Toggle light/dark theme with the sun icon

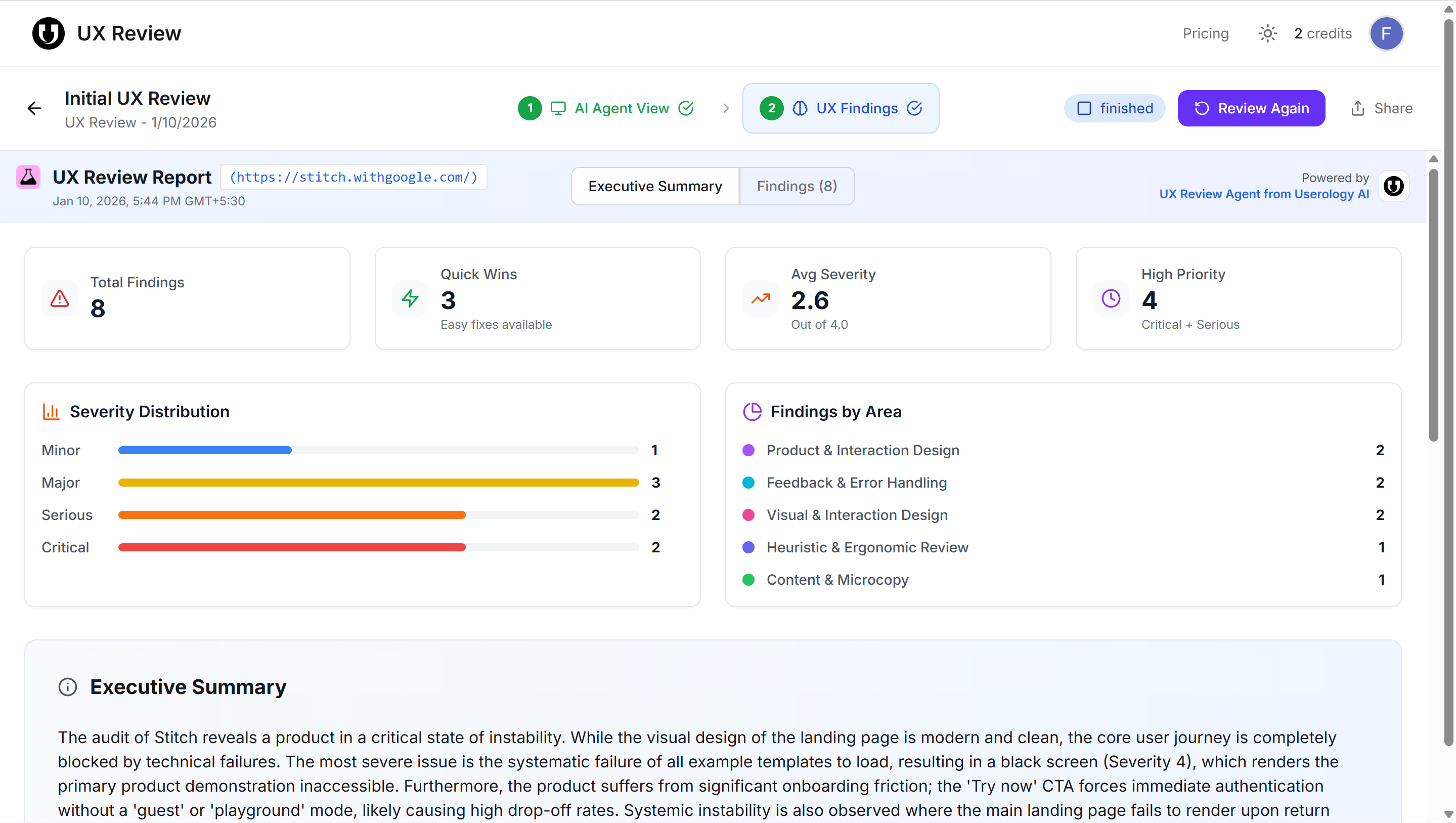click(x=1267, y=33)
